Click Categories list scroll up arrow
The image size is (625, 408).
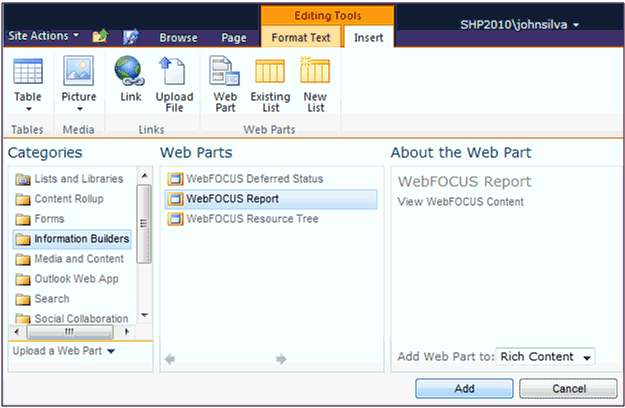[145, 176]
